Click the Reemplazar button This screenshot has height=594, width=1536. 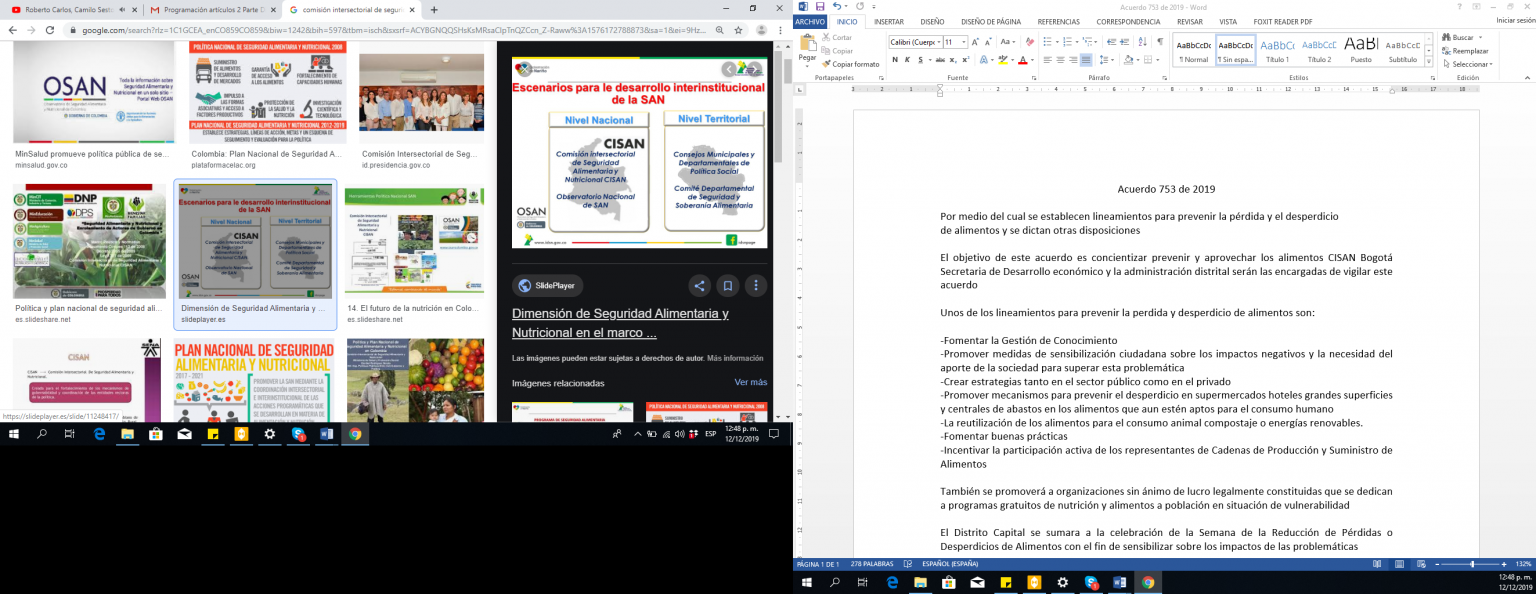click(x=1469, y=50)
